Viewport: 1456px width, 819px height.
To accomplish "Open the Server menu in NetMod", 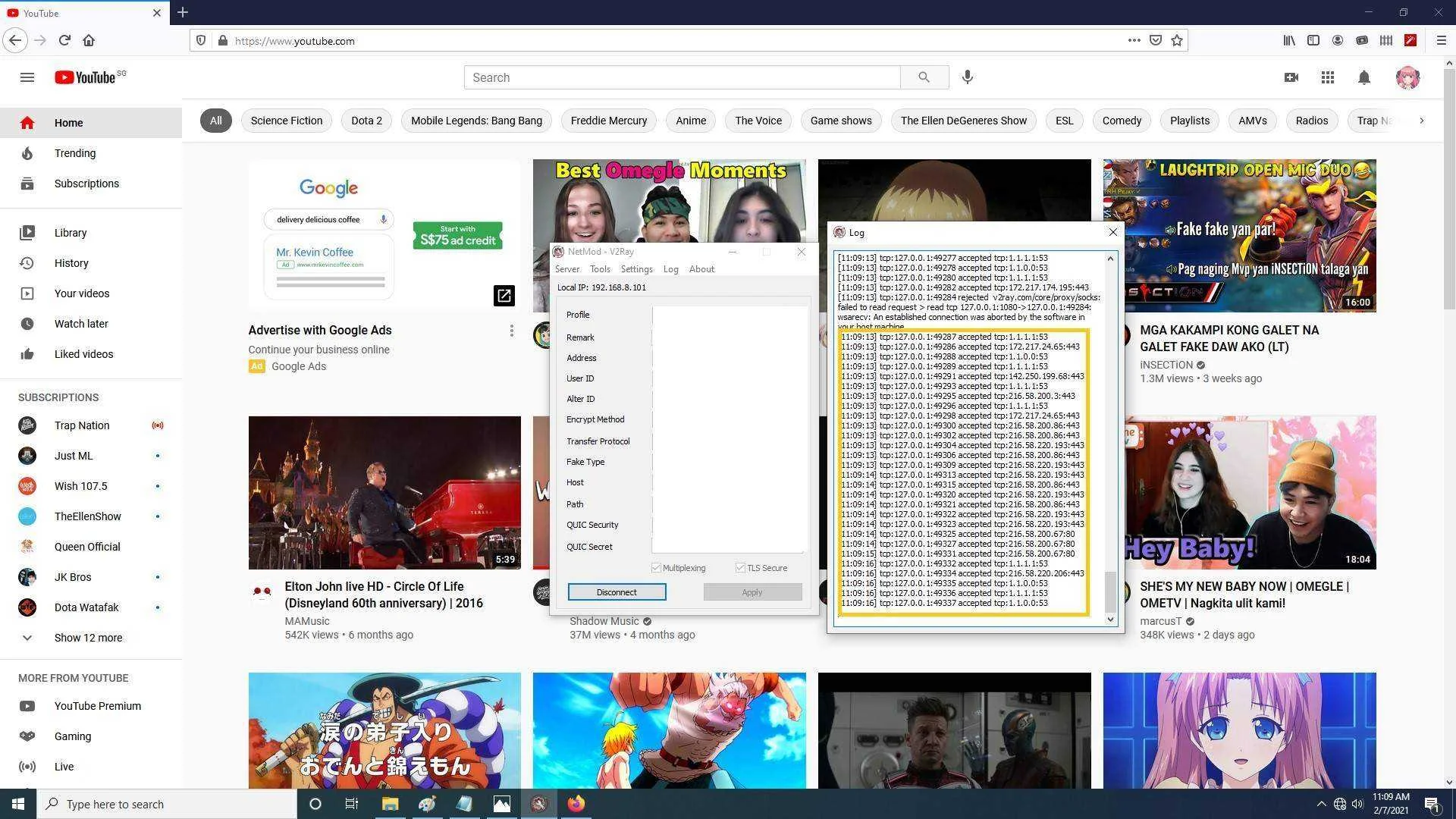I will 567,269.
